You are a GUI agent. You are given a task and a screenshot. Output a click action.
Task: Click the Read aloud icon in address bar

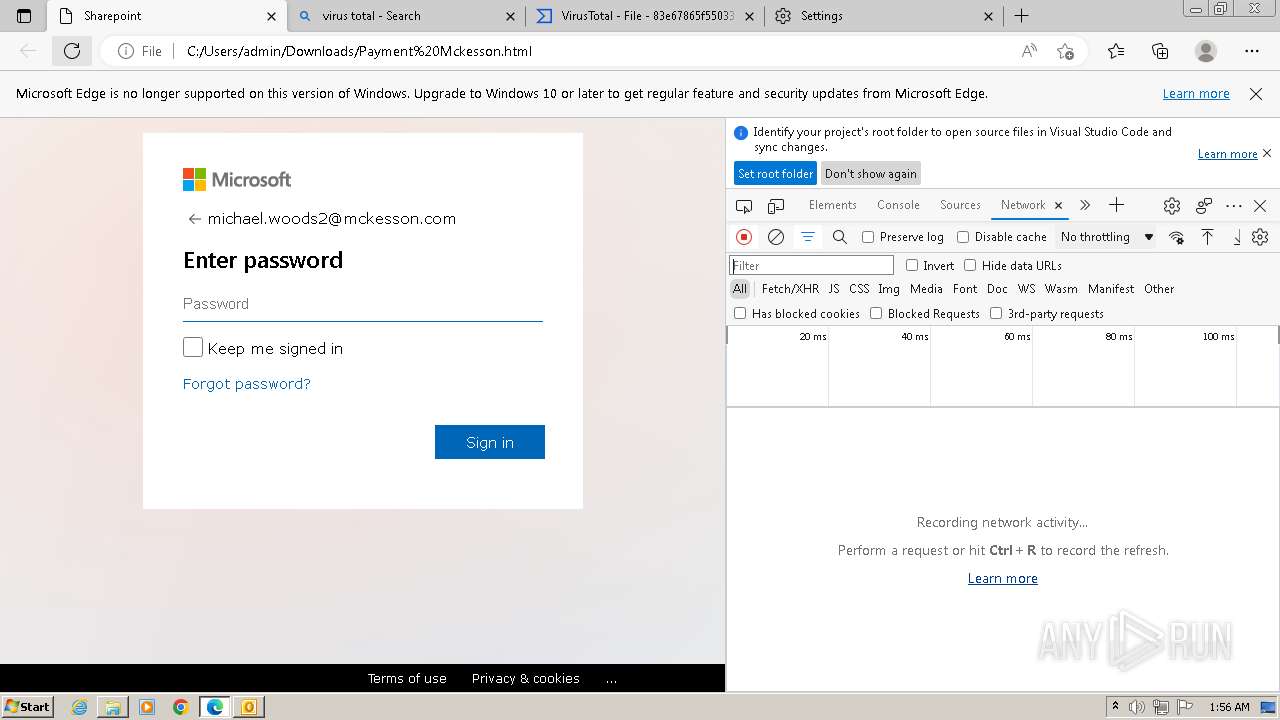[x=1029, y=51]
